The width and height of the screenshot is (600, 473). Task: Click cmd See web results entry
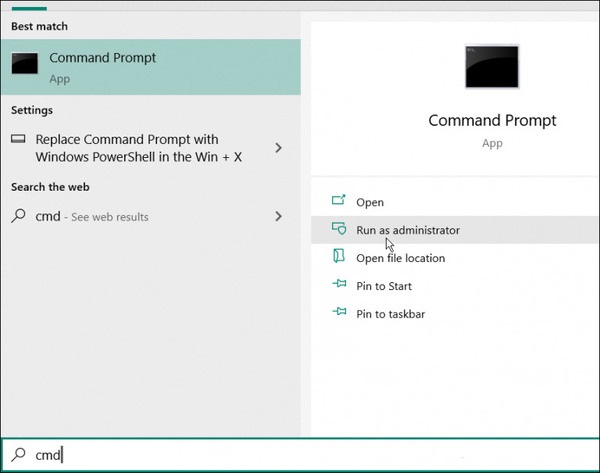151,216
